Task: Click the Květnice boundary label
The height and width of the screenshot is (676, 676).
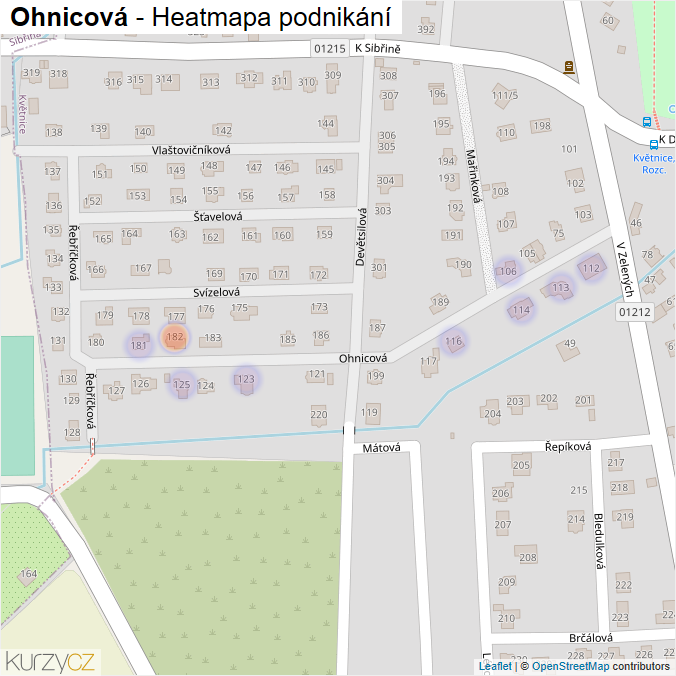Action: pyautogui.click(x=22, y=114)
